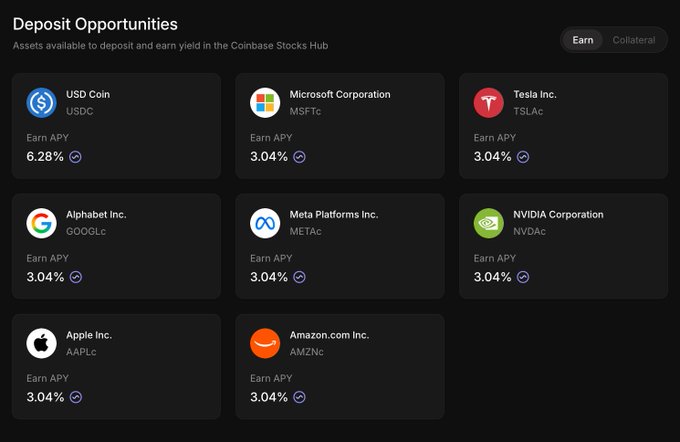Click the APY trend icon beside 6.28%
This screenshot has width=680, height=442.
point(75,157)
